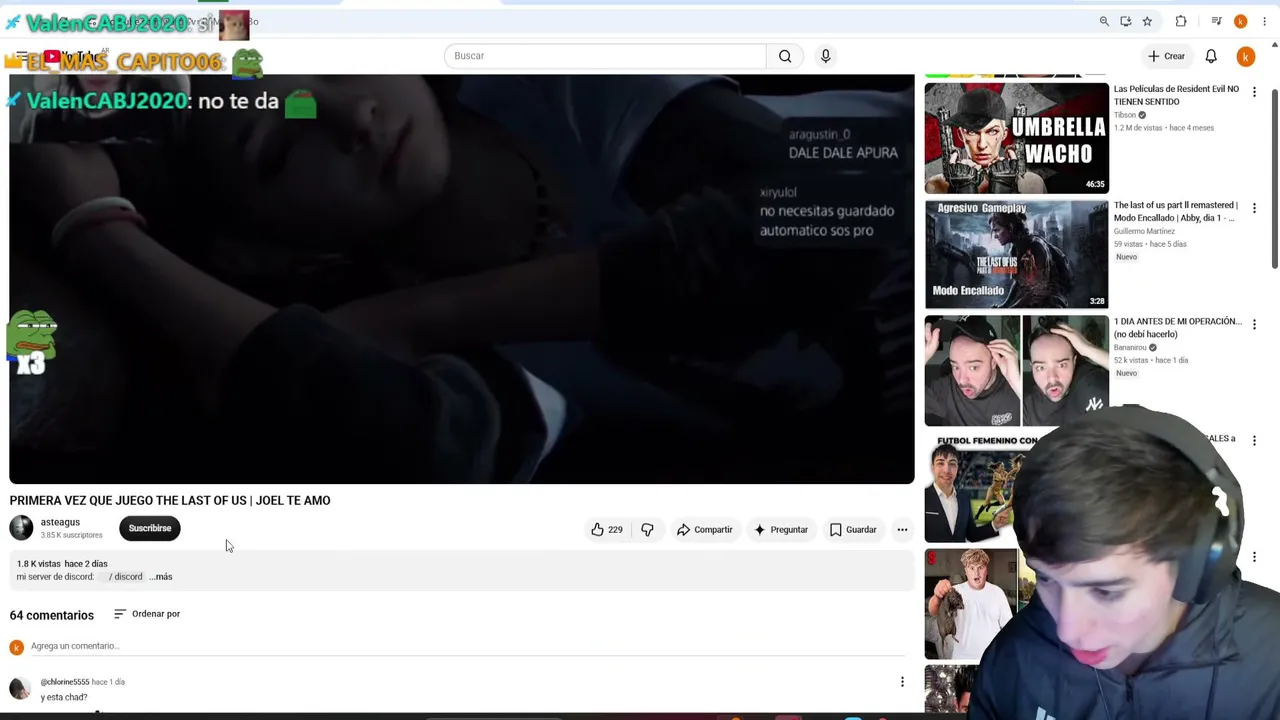Open options for '1 DIA ANTES DE MI OPERACIÓN' video
Image resolution: width=1280 pixels, height=720 pixels.
(x=1254, y=324)
